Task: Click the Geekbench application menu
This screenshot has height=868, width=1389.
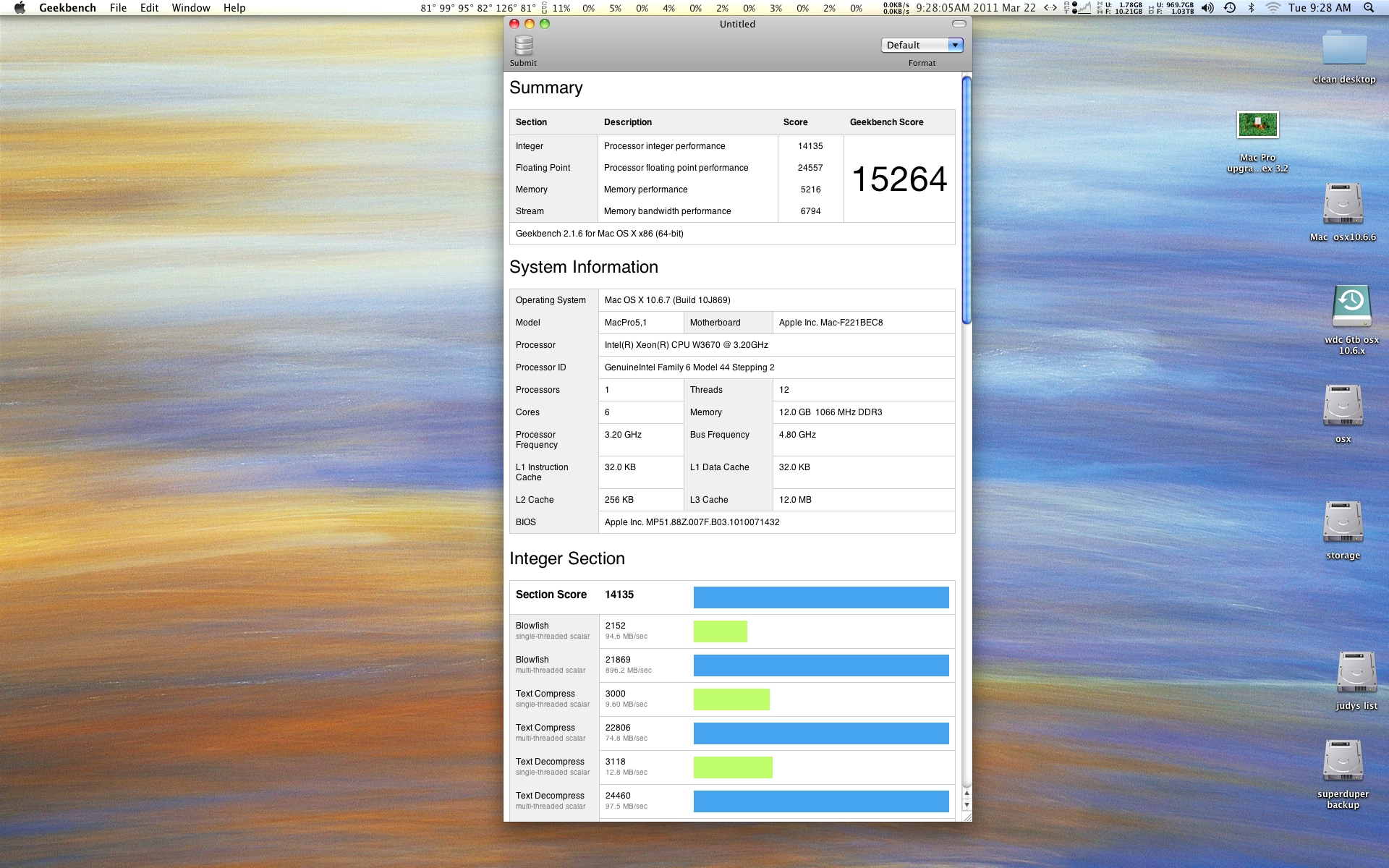Action: pos(67,8)
